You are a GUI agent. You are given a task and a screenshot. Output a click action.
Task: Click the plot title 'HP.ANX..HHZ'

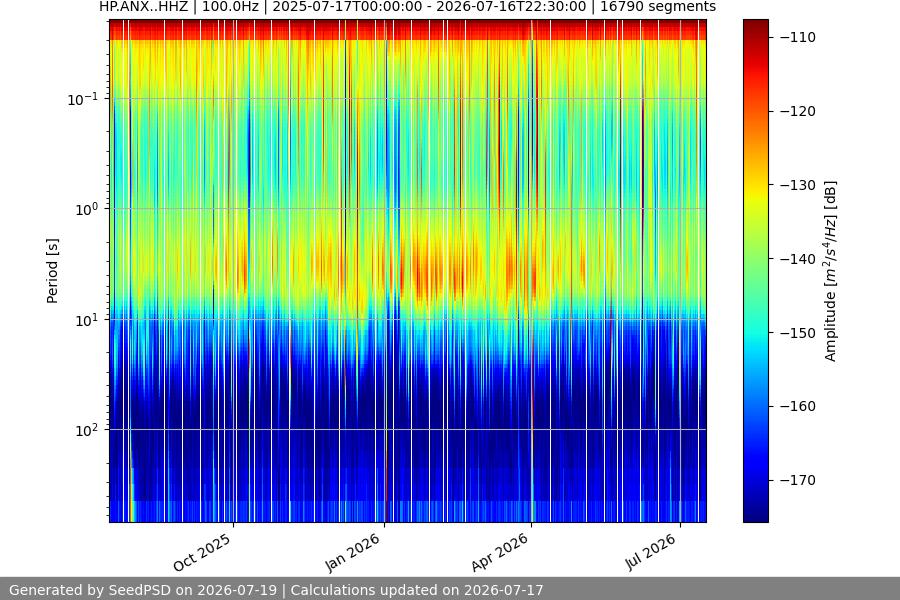(x=143, y=7)
